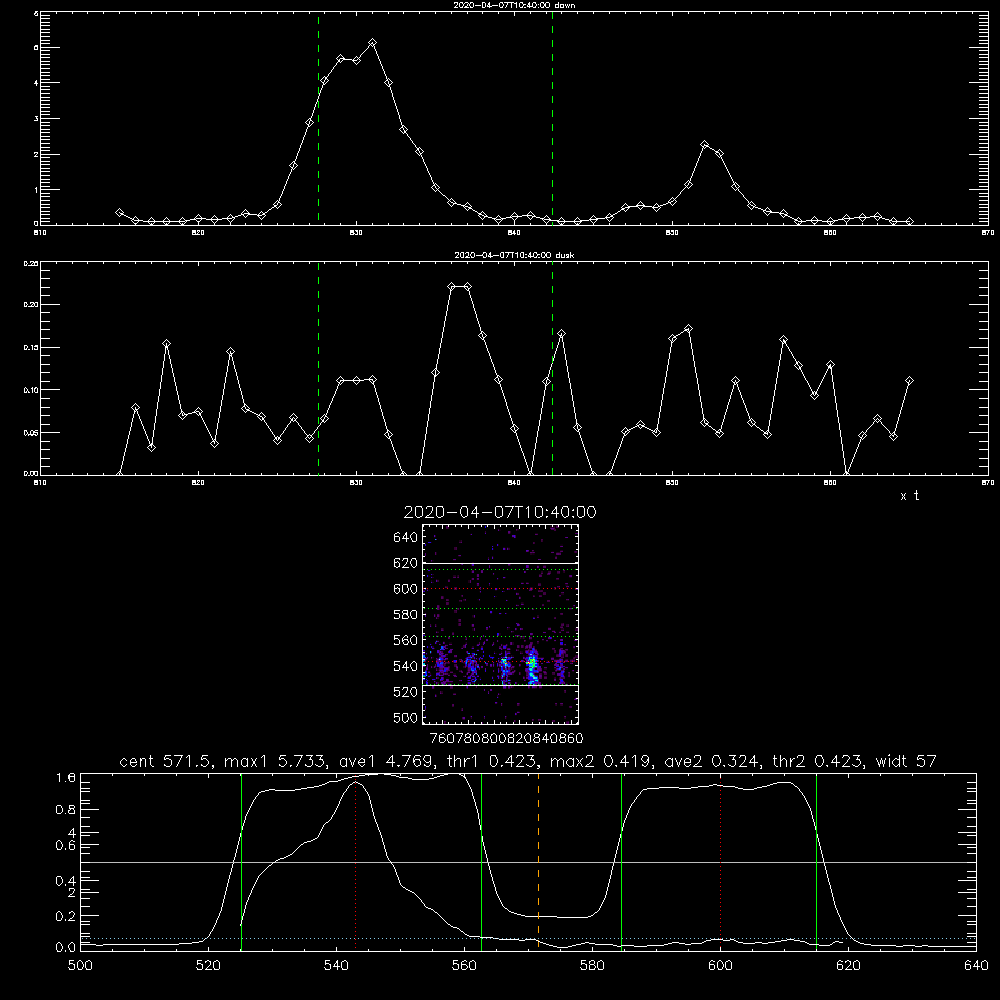Click the "ave1 4.769" value
Image resolution: width=1000 pixels, height=1000 pixels.
386,761
